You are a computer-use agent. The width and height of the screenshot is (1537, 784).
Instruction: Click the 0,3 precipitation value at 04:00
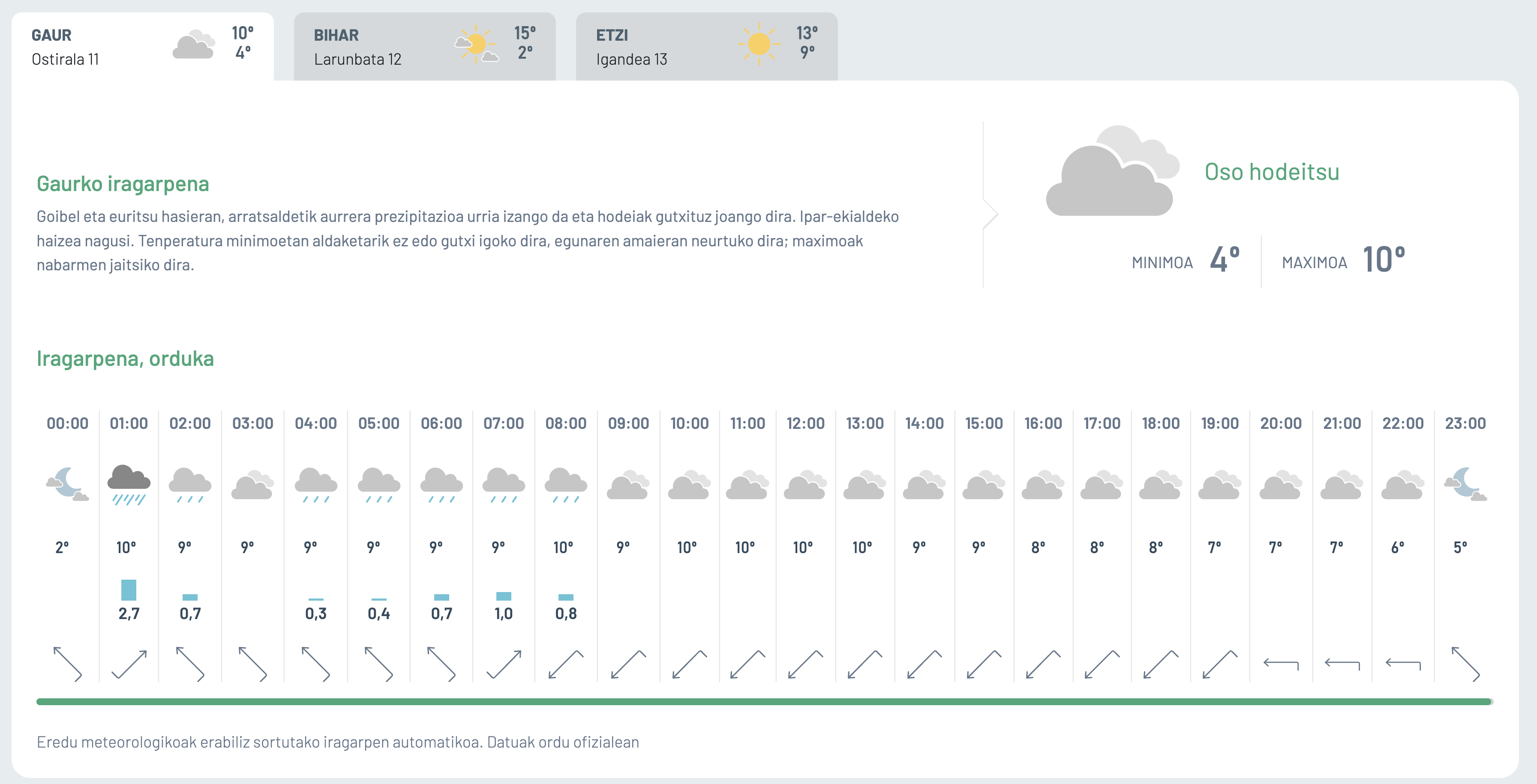click(315, 613)
